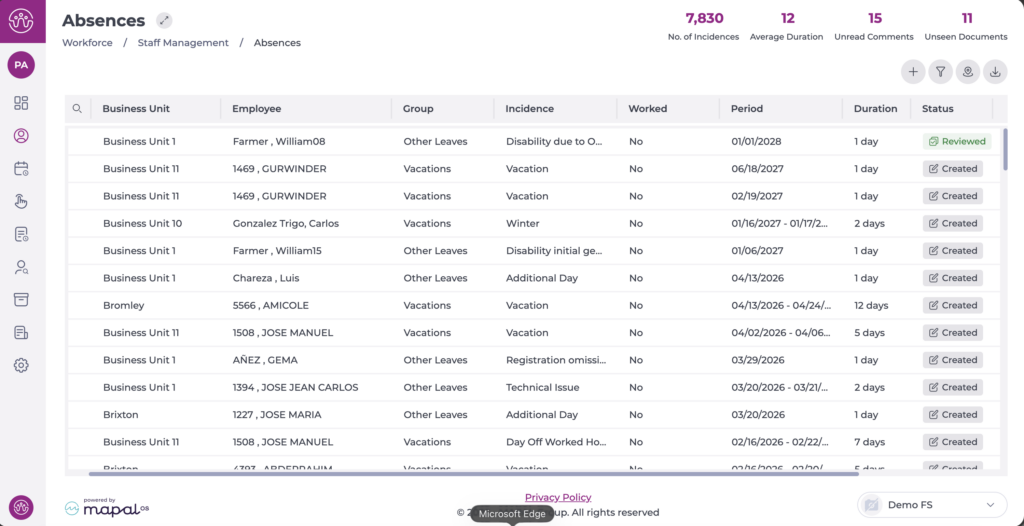Image resolution: width=1024 pixels, height=526 pixels.
Task: Click the Reviewed status badge in first row
Action: [956, 141]
